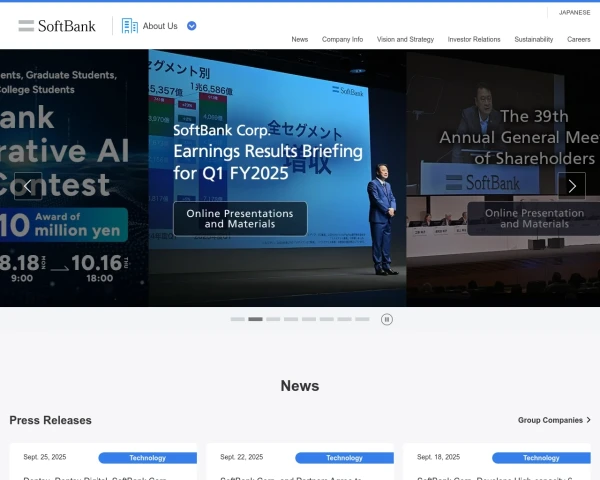Pause the carousel autoplay
The image size is (600, 480).
387,319
